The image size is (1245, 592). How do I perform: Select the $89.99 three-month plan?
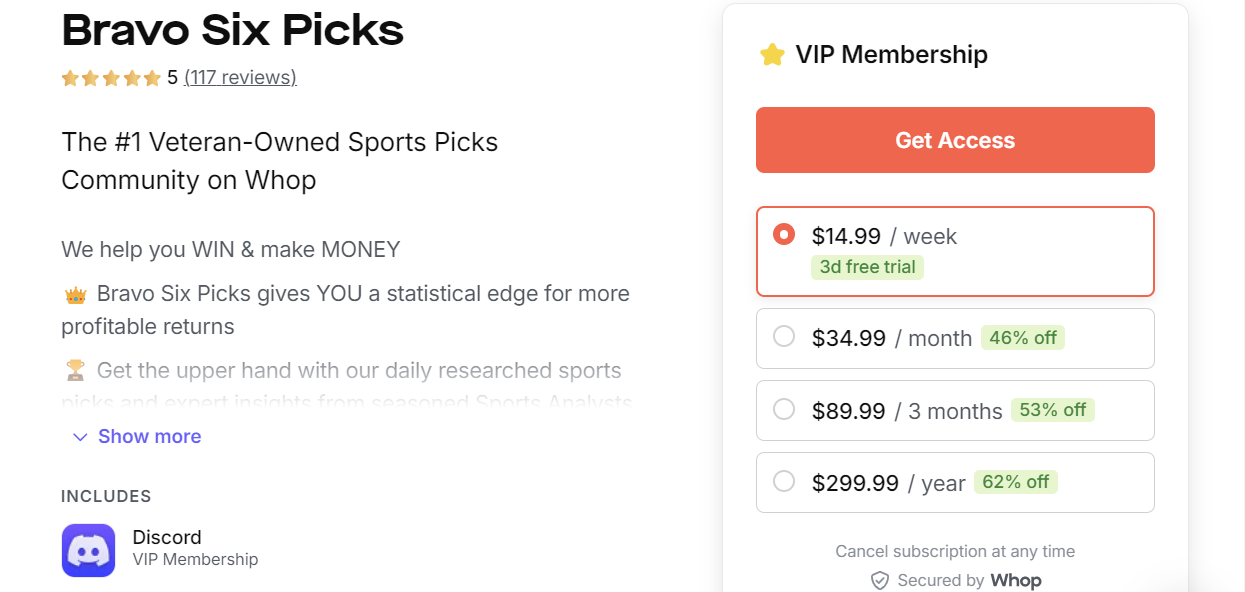784,410
